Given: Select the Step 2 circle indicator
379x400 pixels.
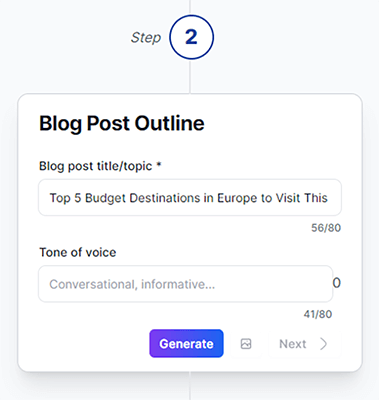Looking at the screenshot, I should coord(191,37).
